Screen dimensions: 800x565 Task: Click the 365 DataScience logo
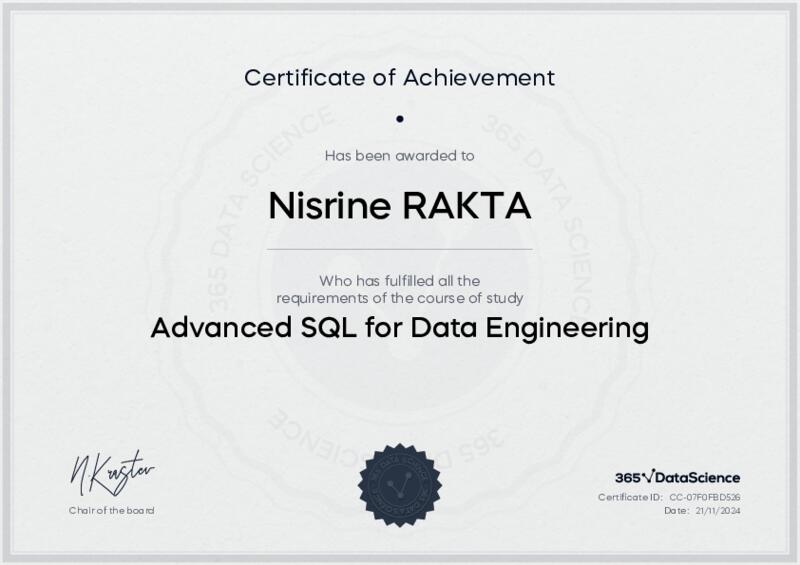(x=677, y=478)
